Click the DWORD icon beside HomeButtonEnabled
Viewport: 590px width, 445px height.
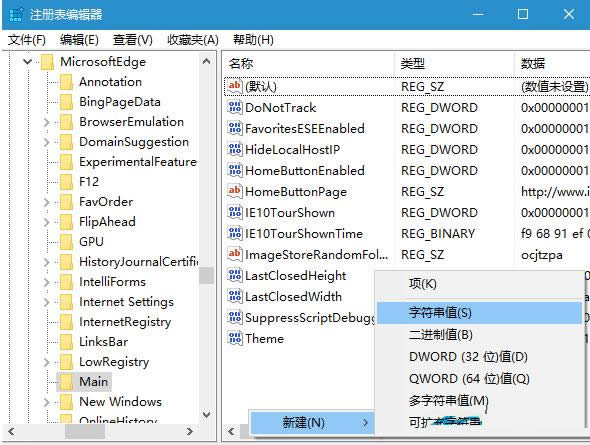pyautogui.click(x=234, y=170)
